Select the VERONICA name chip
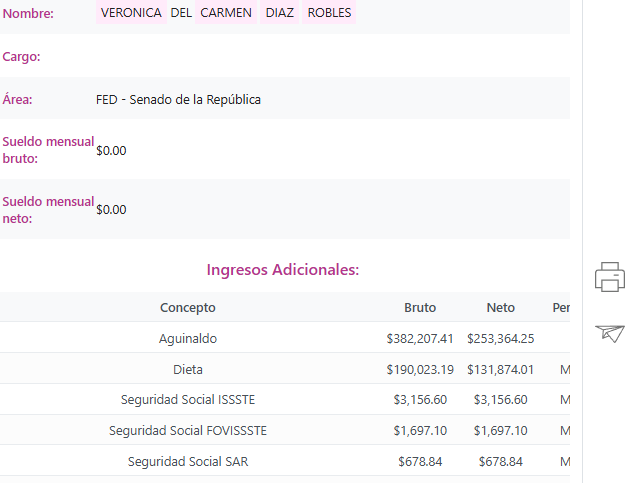Image resolution: width=639 pixels, height=483 pixels. [131, 13]
